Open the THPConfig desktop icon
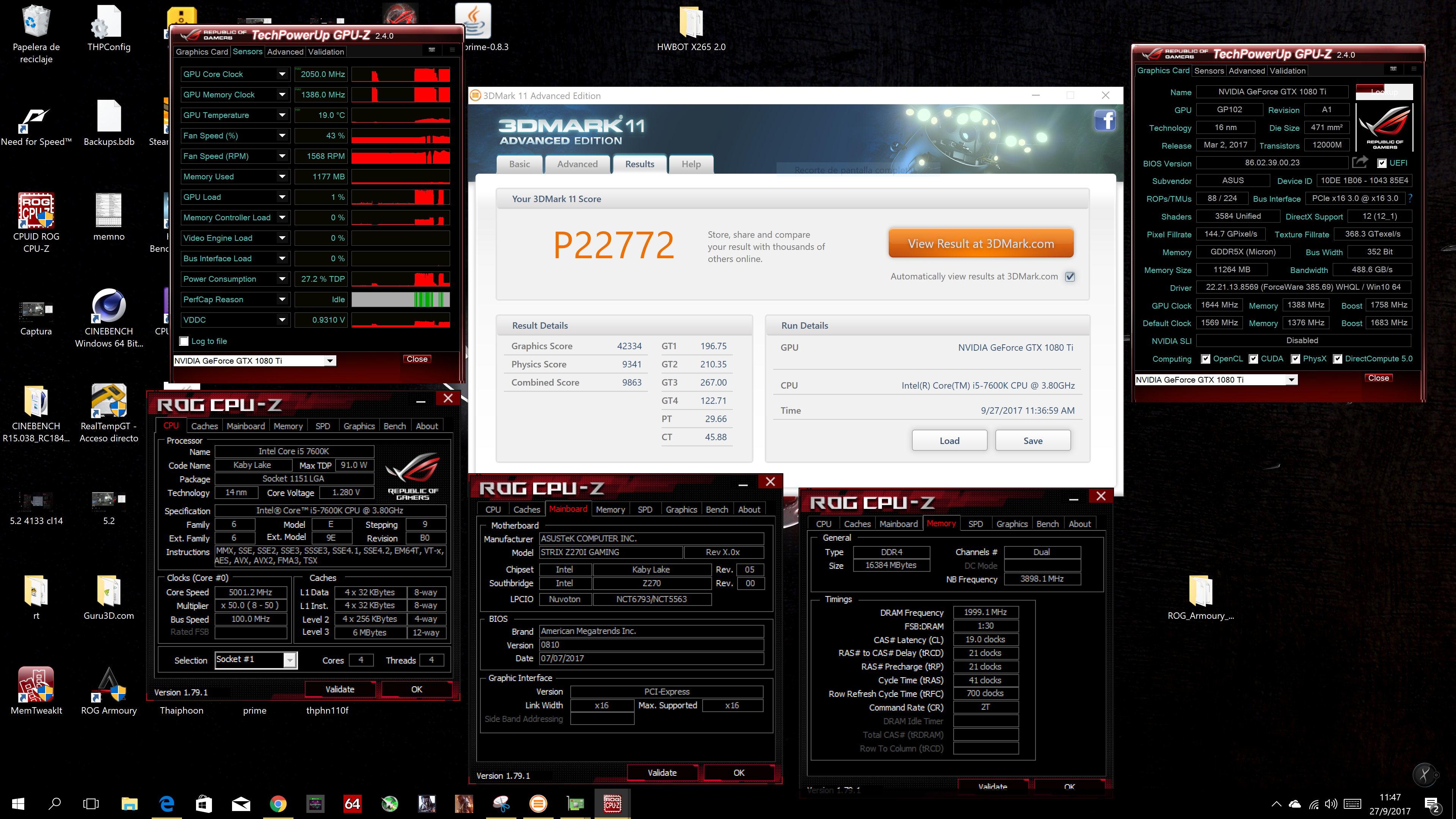This screenshot has height=819, width=1456. click(x=108, y=28)
